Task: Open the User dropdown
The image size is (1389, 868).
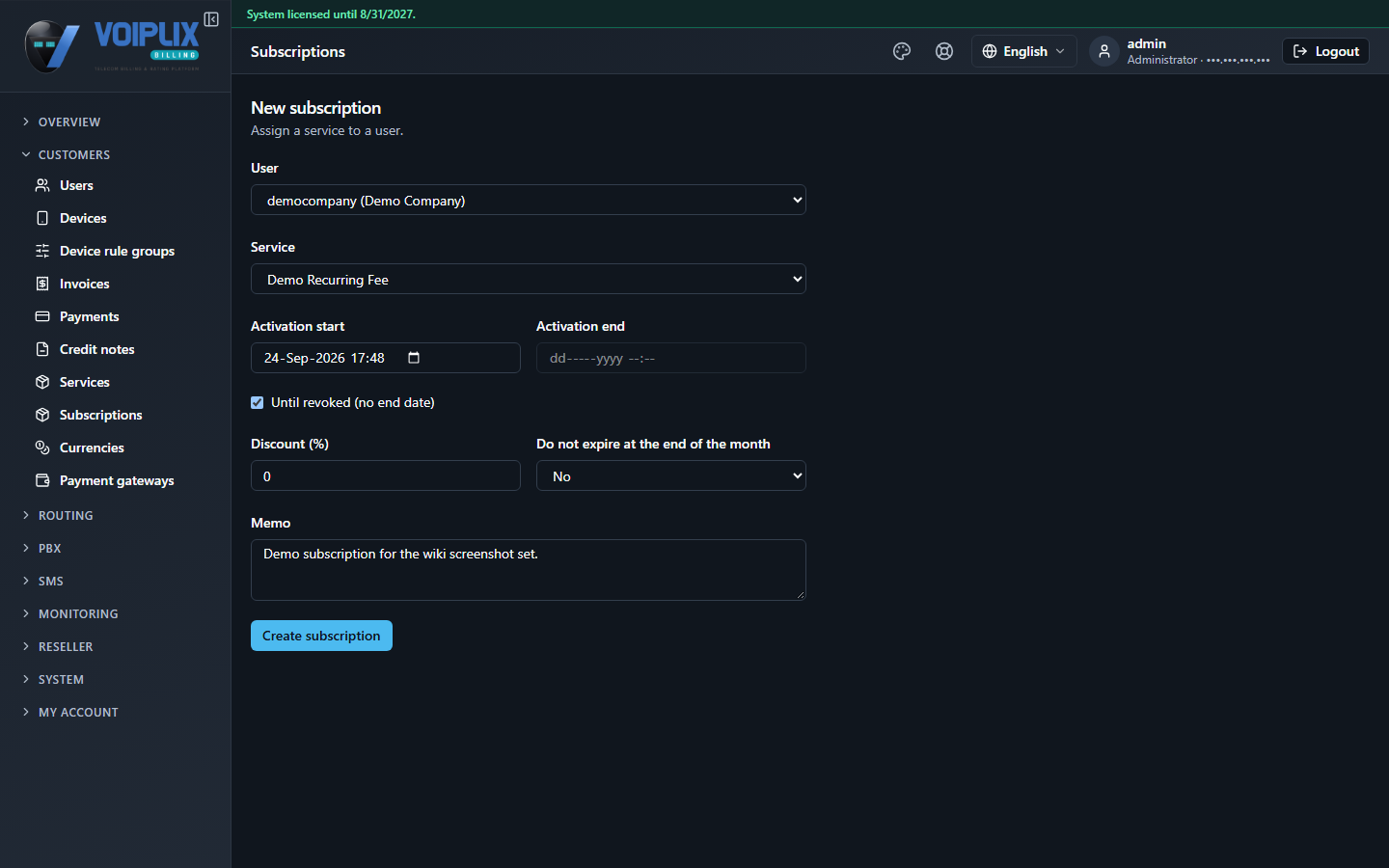Action: pos(529,200)
